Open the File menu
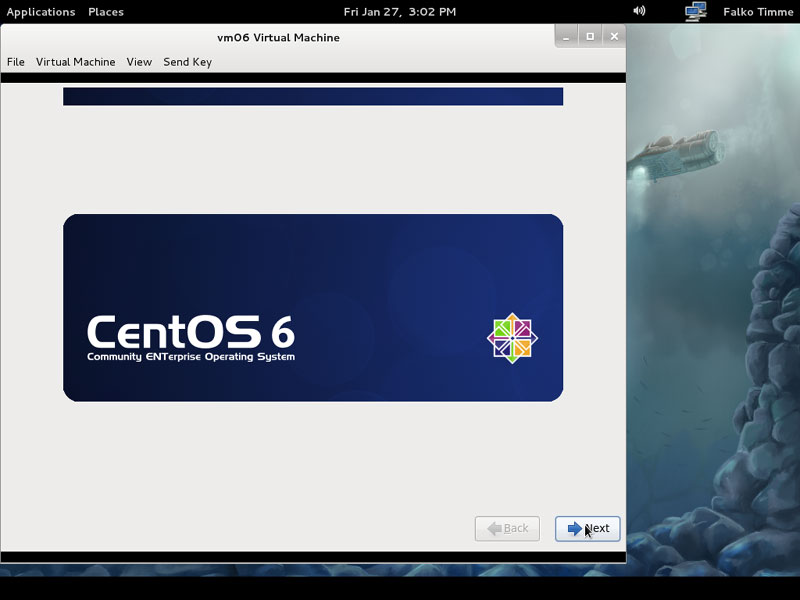Viewport: 800px width, 600px height. coord(15,62)
